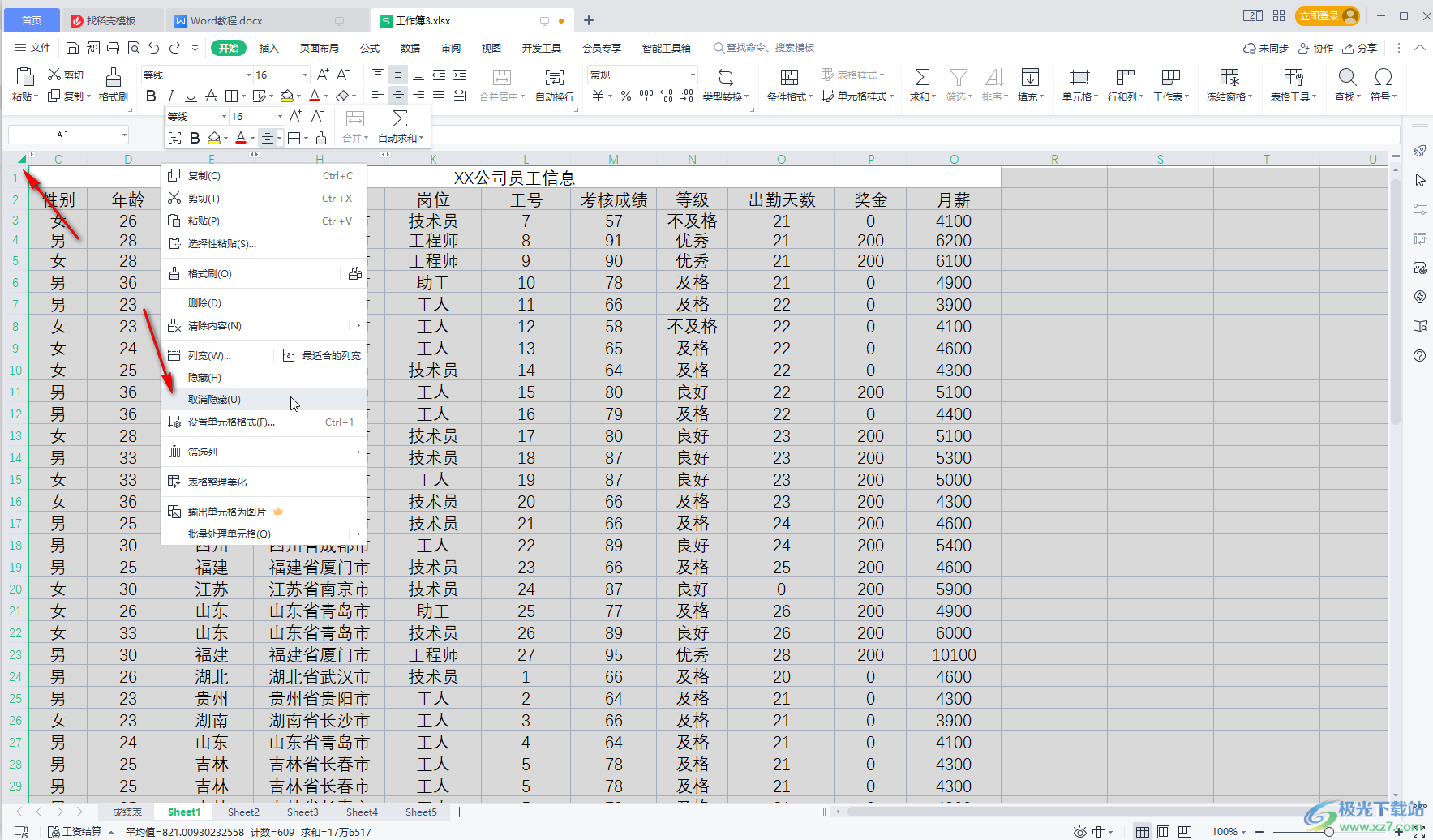Click the fill color bucket in mini toolbar
The image size is (1433, 840).
pos(214,138)
